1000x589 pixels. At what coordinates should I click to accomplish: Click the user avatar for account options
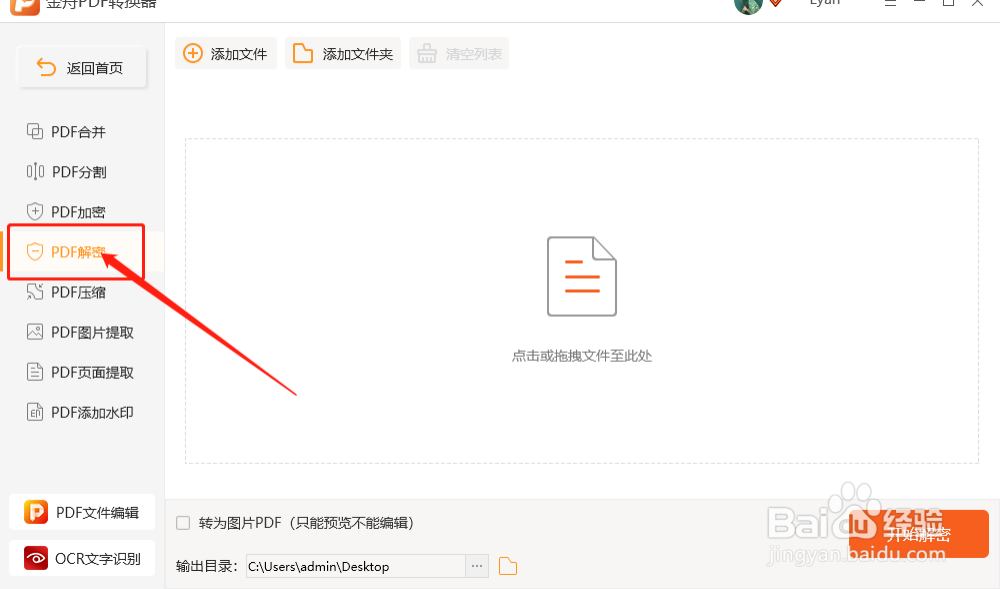(748, 6)
